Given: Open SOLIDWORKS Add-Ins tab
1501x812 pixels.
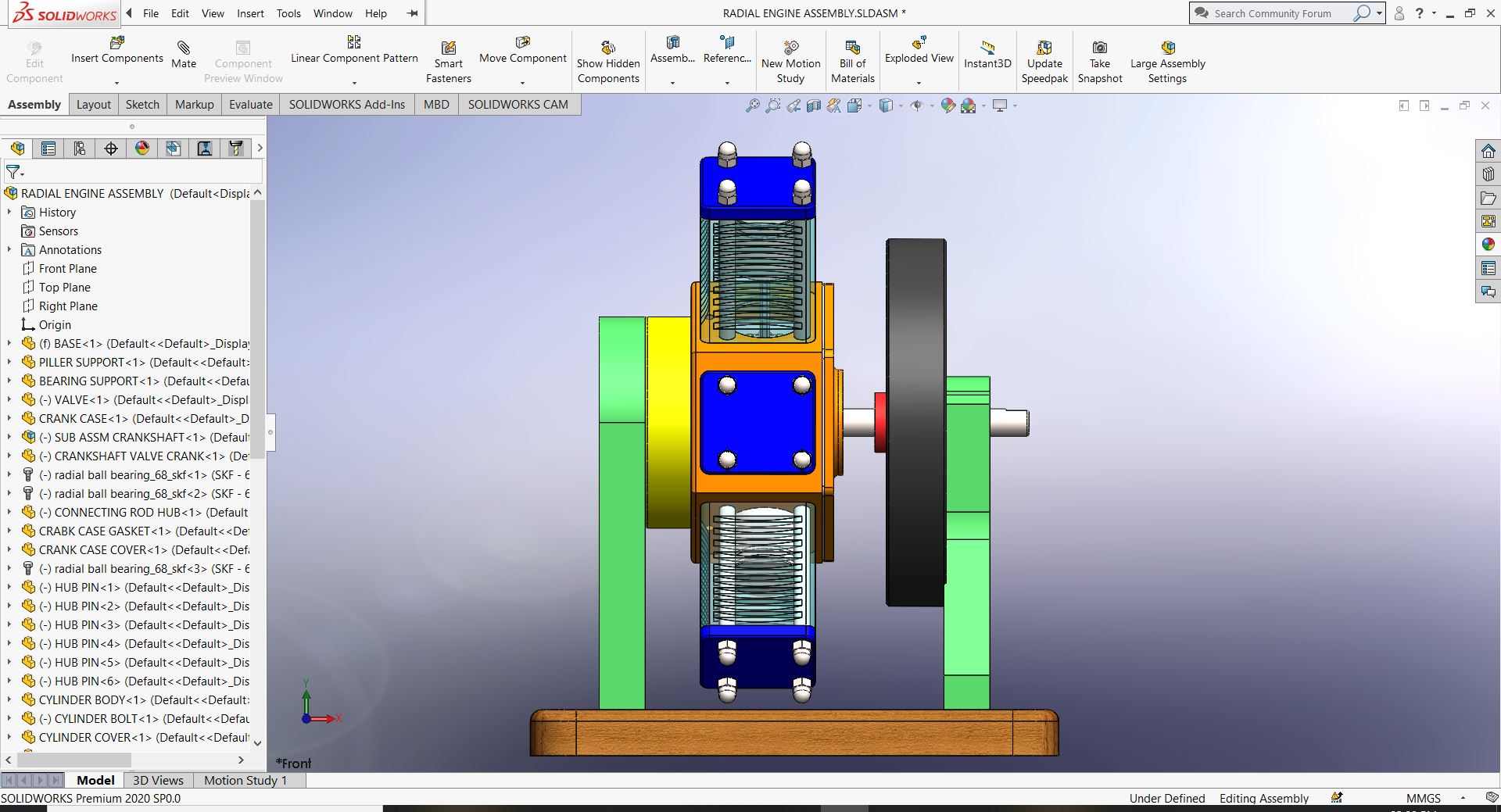Looking at the screenshot, I should click(x=347, y=105).
